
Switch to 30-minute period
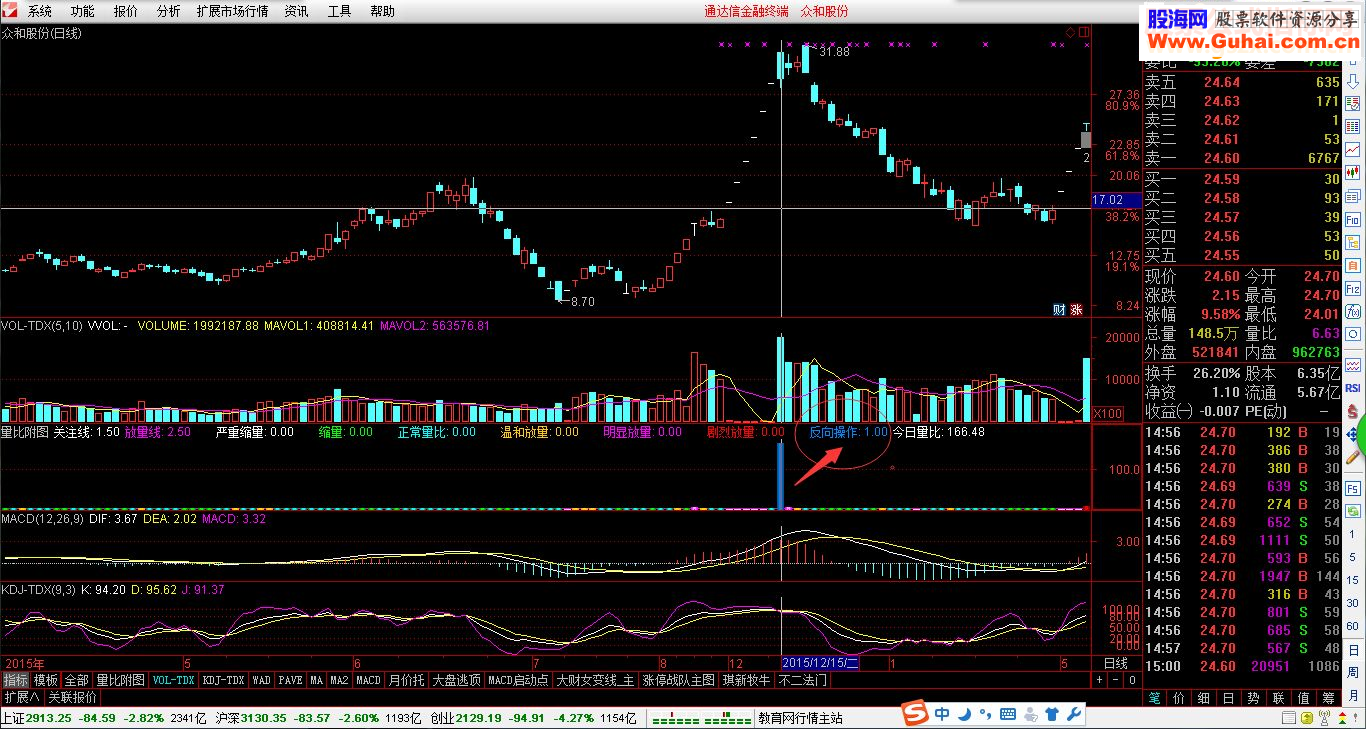[1352, 603]
